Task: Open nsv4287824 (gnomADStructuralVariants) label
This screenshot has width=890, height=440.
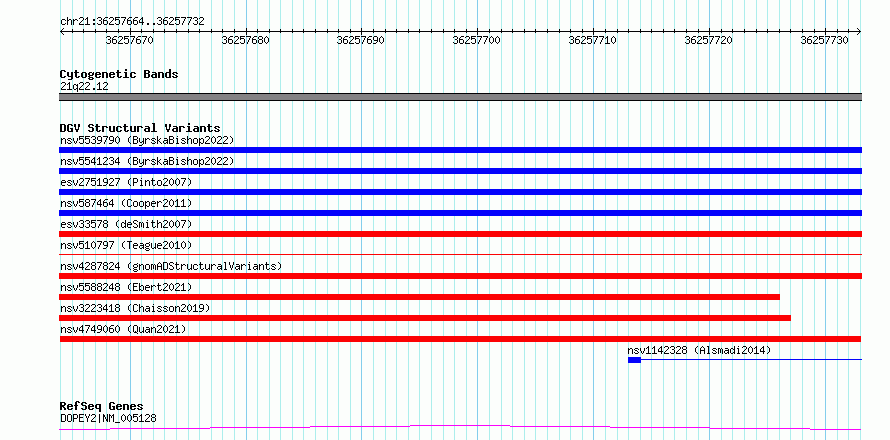Action: (171, 266)
